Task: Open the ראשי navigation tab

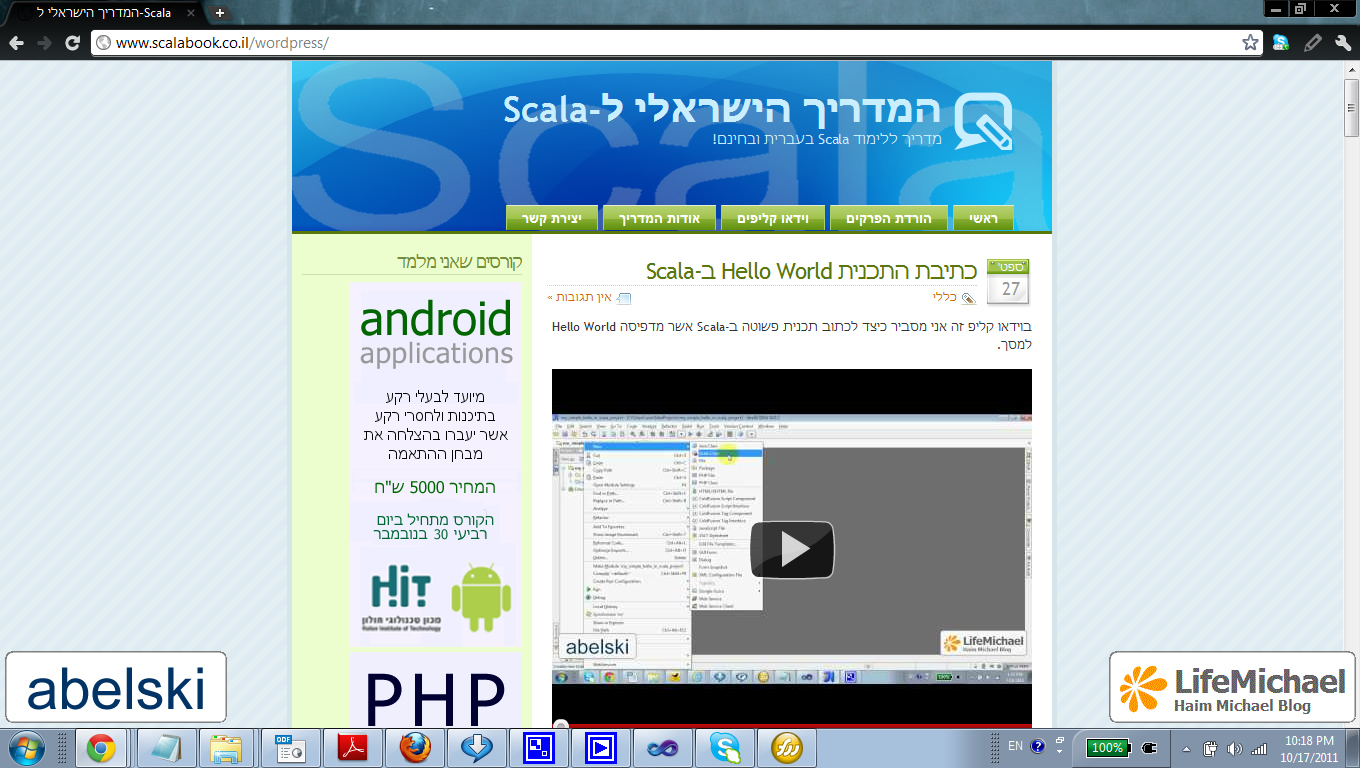Action: click(x=983, y=218)
